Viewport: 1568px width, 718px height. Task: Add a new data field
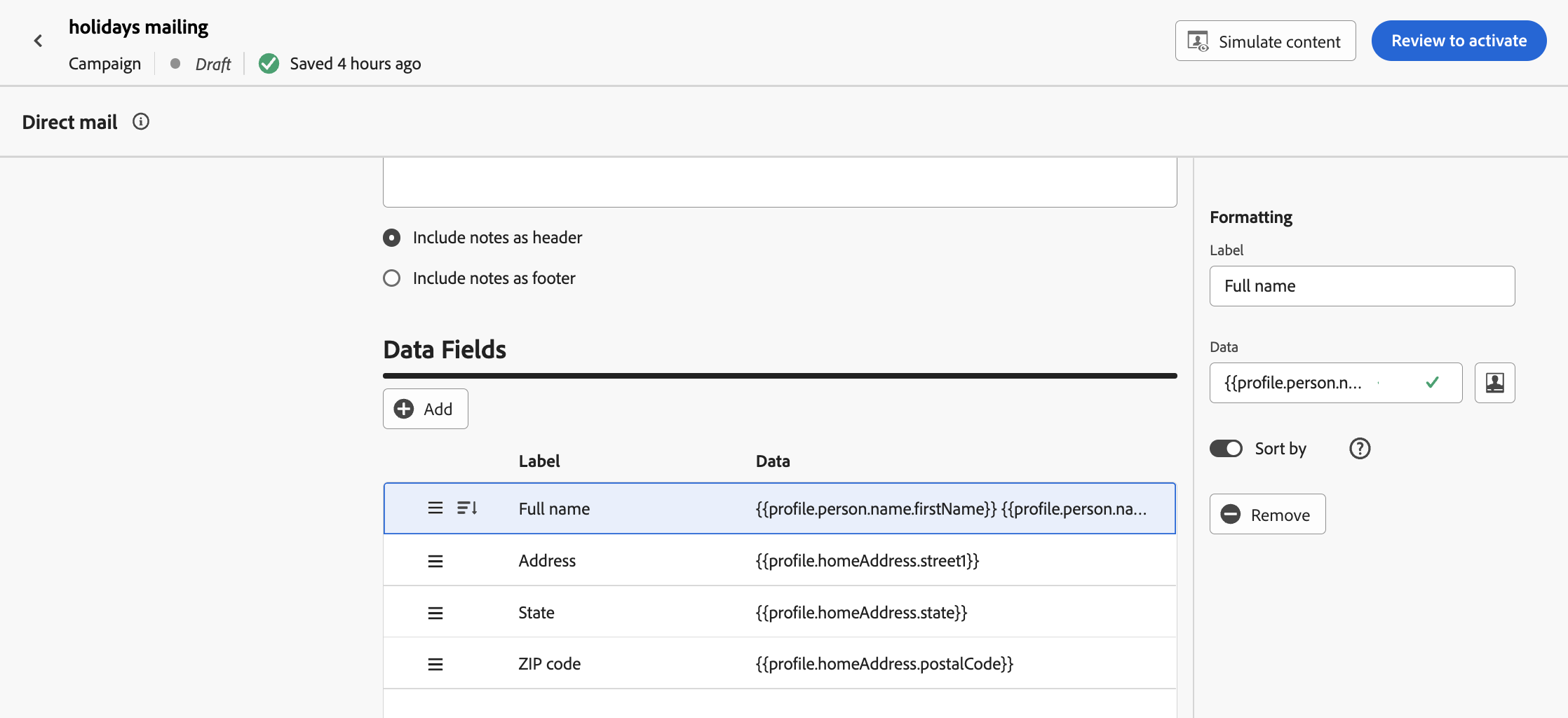coord(425,409)
